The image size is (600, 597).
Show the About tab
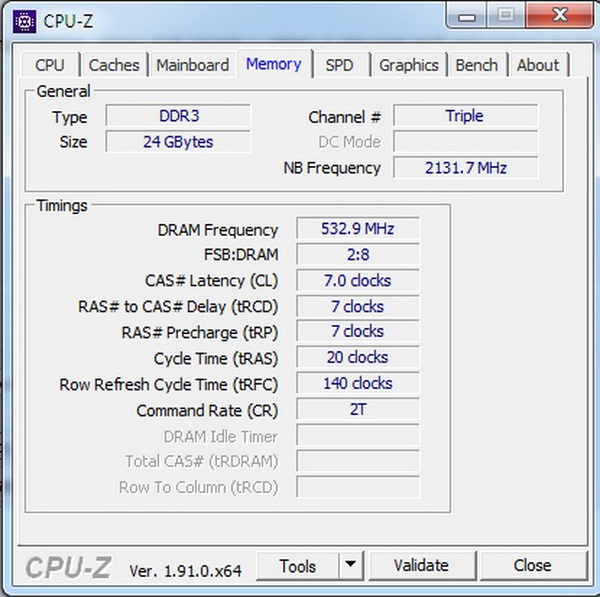(x=538, y=65)
